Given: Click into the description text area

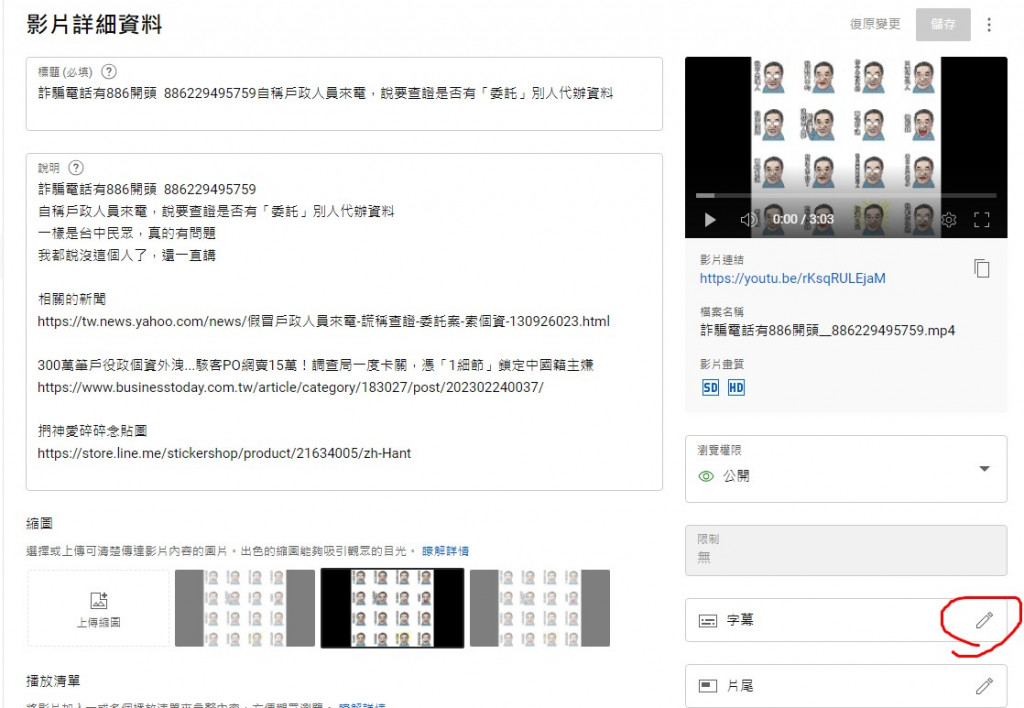Looking at the screenshot, I should tap(344, 322).
